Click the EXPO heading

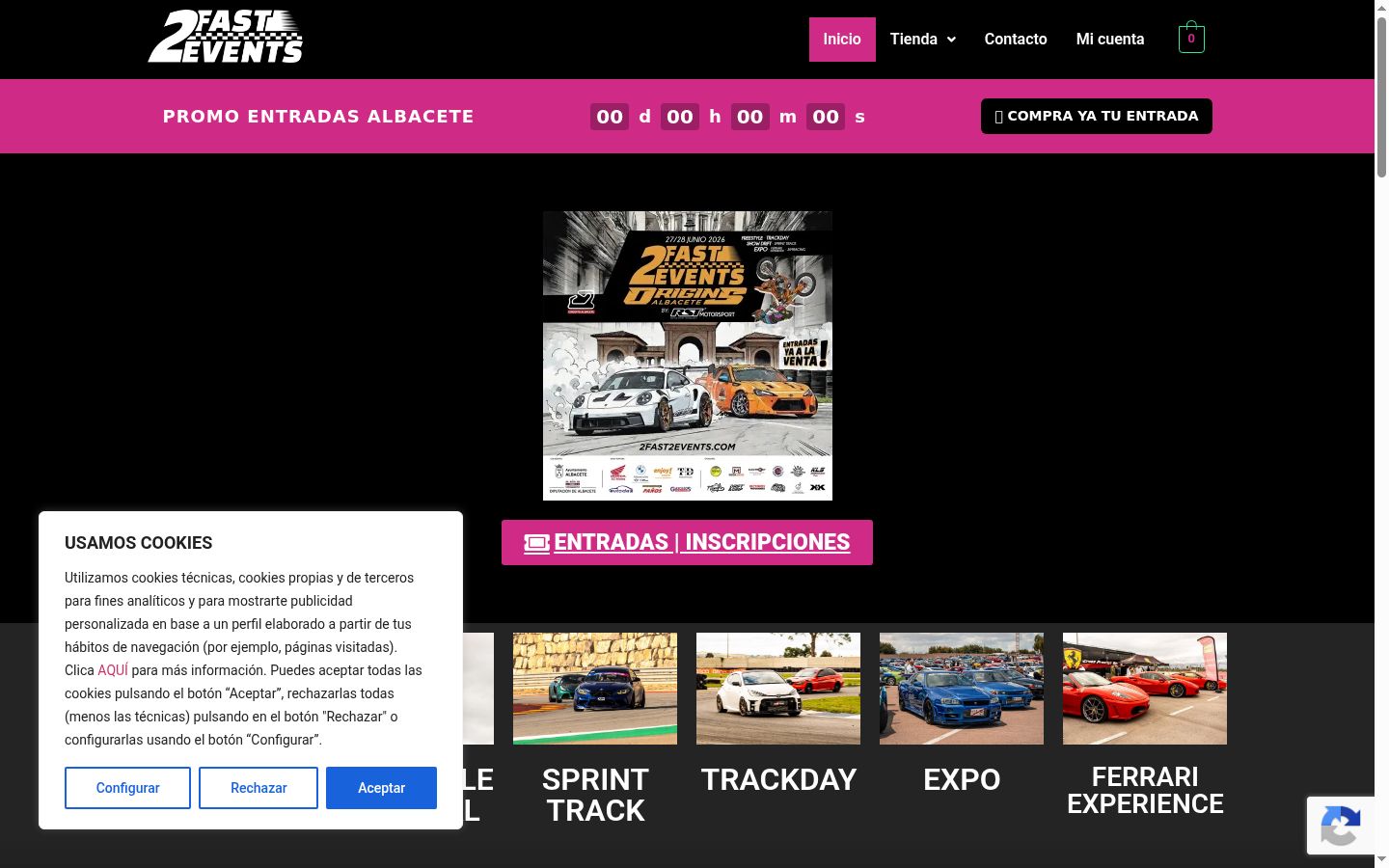point(962,779)
